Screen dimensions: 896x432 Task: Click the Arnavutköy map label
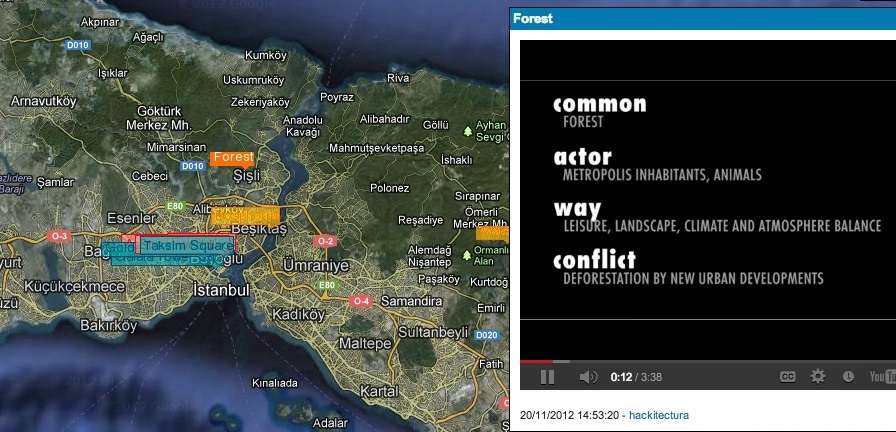coord(43,102)
